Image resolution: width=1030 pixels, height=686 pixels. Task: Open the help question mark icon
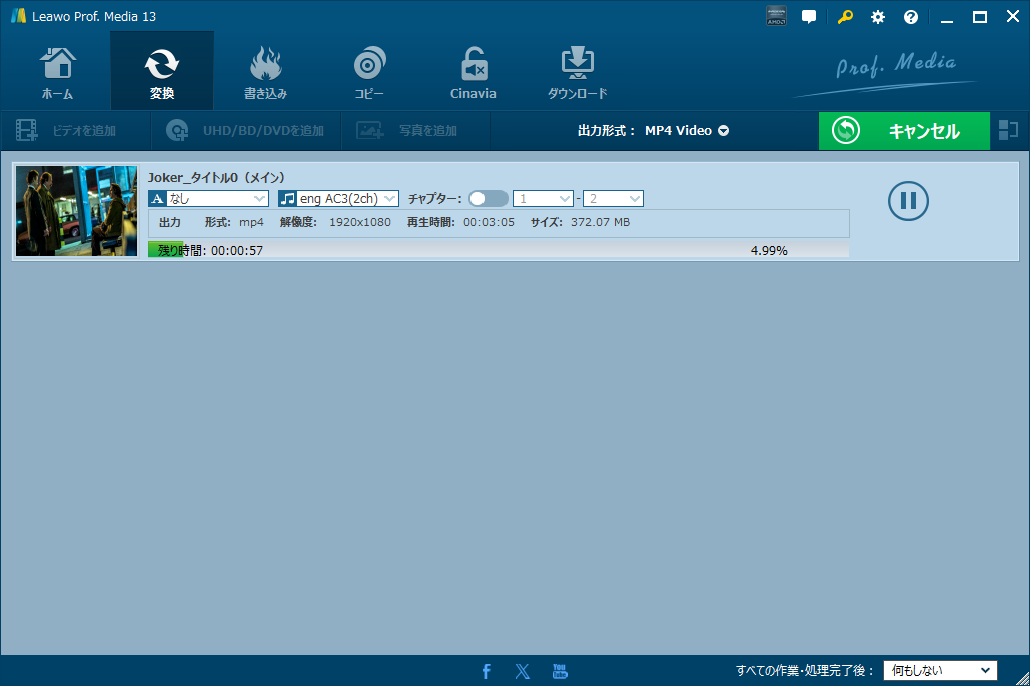tap(910, 17)
